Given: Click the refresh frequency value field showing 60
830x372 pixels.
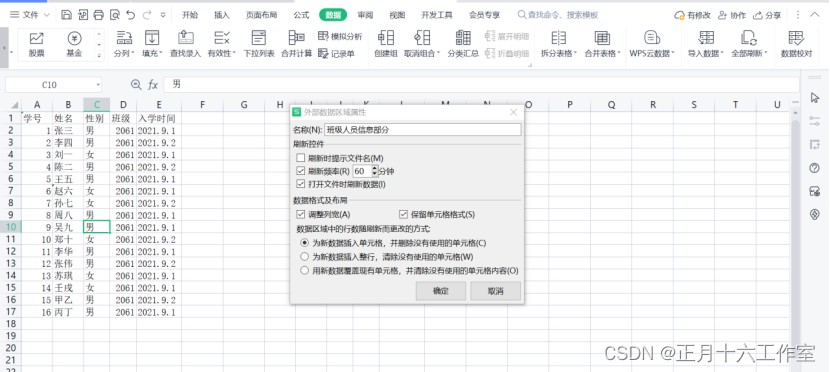Looking at the screenshot, I should coord(362,171).
